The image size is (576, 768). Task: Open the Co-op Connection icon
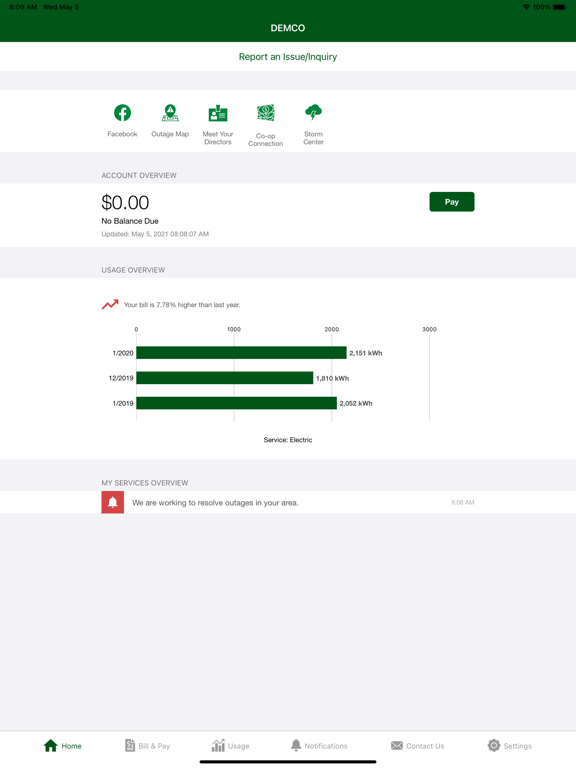click(265, 113)
